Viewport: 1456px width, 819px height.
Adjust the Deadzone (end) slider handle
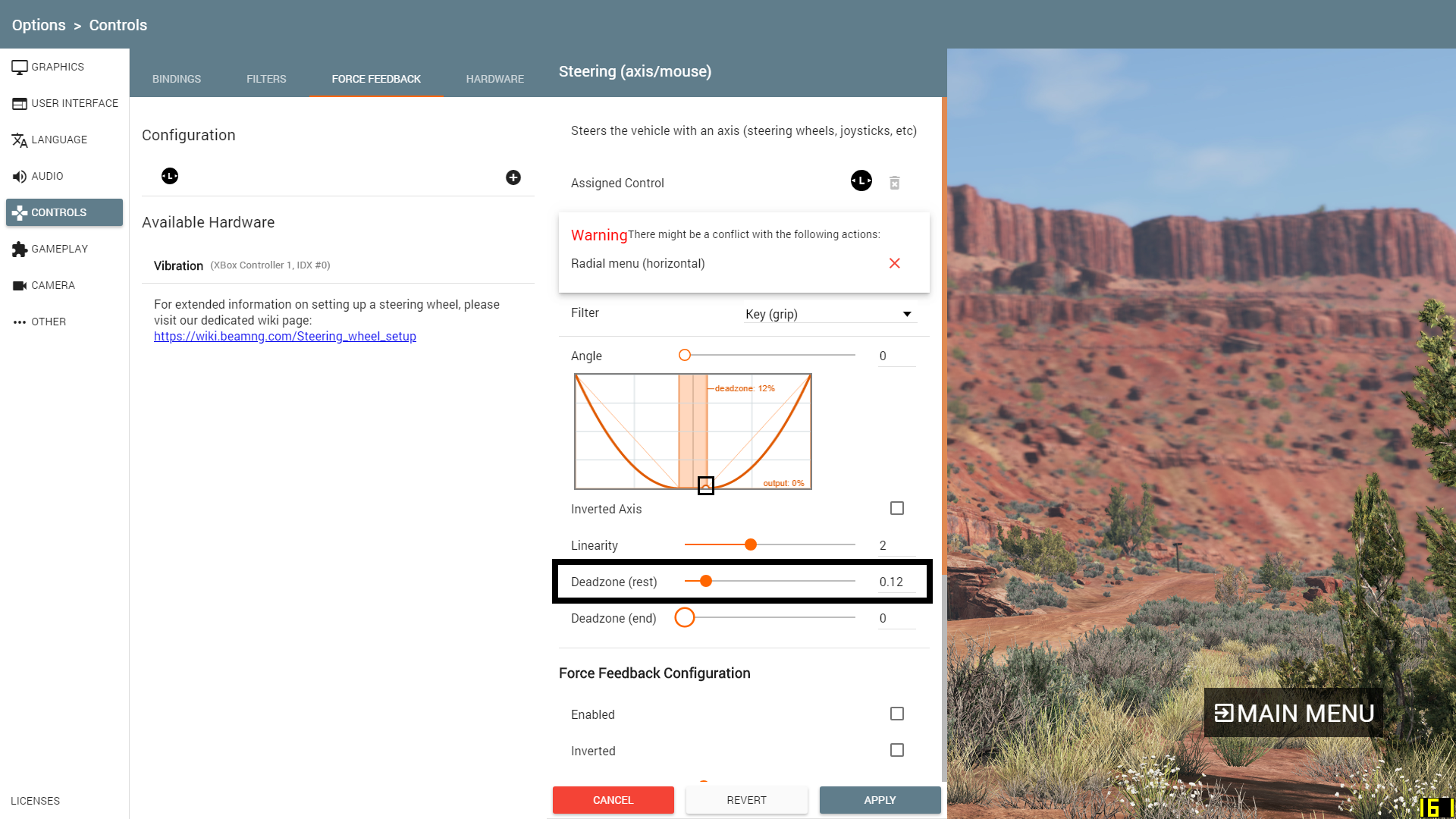[x=685, y=617]
